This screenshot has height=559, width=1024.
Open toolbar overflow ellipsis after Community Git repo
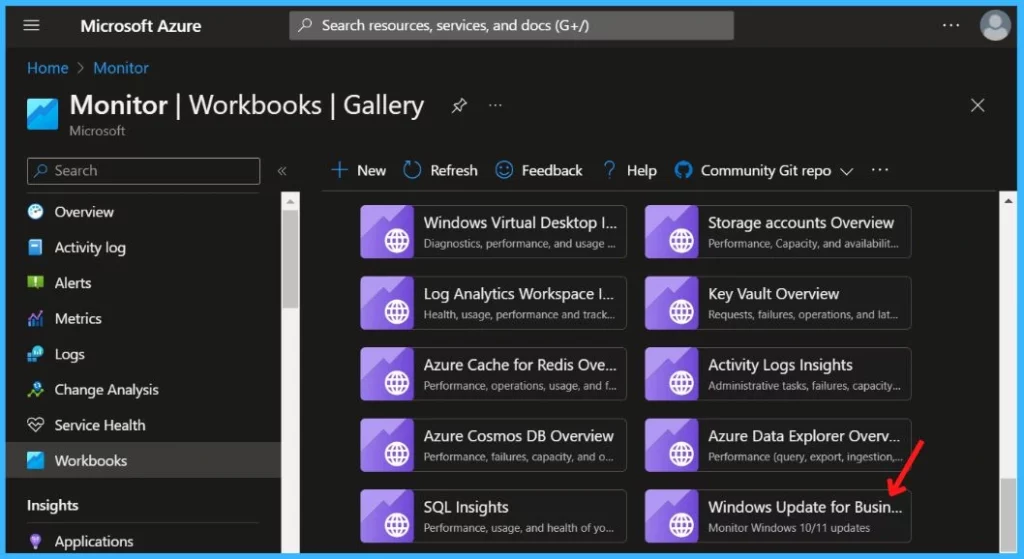880,170
